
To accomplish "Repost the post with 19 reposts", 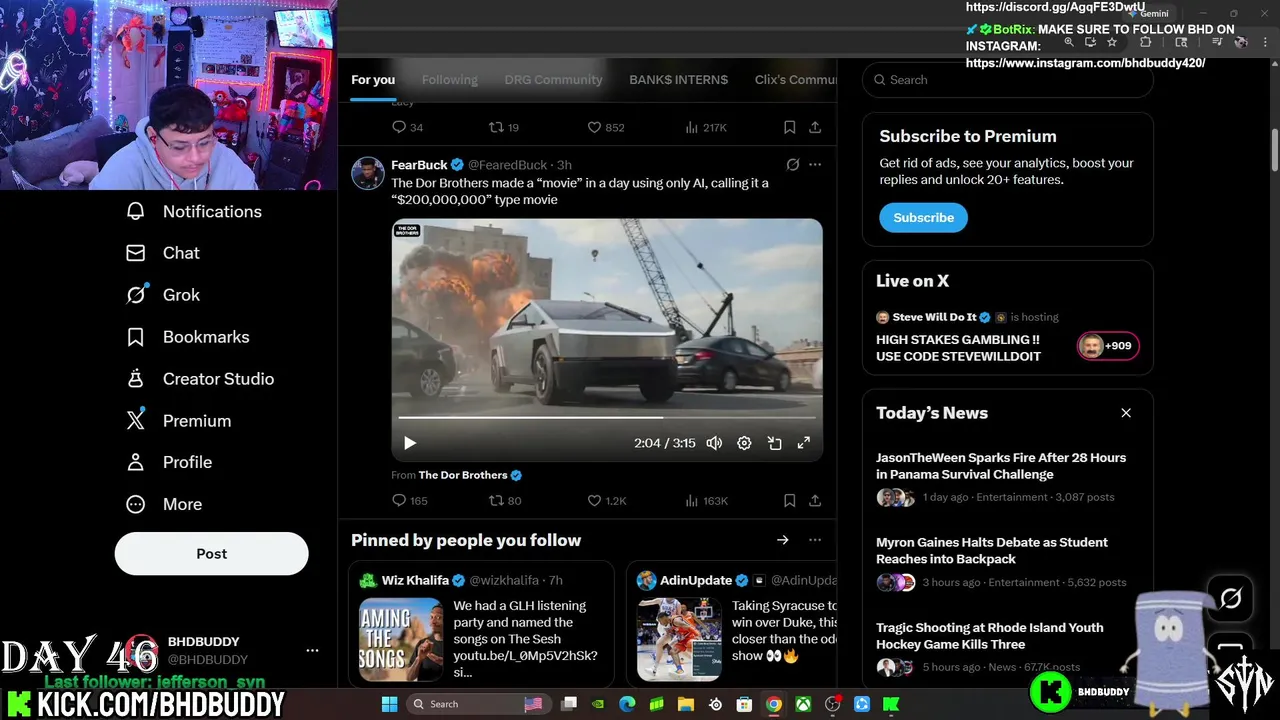I will [503, 127].
